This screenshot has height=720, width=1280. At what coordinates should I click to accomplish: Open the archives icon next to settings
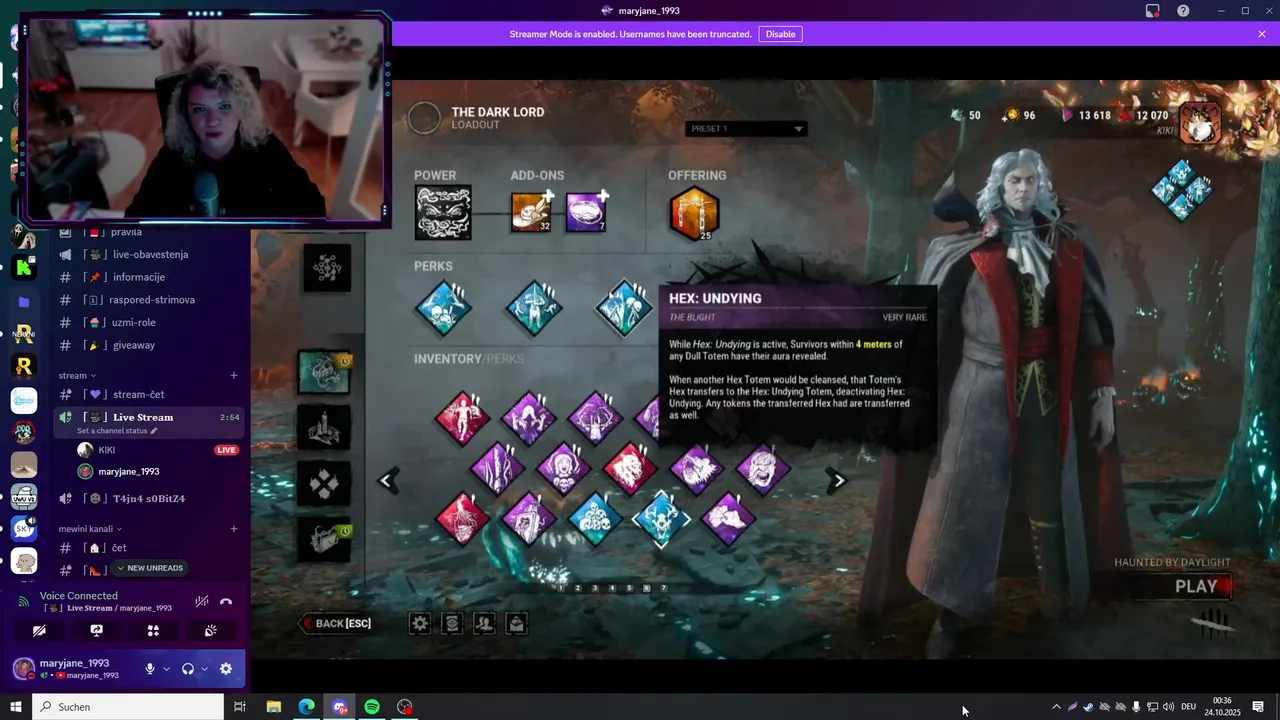click(x=452, y=624)
